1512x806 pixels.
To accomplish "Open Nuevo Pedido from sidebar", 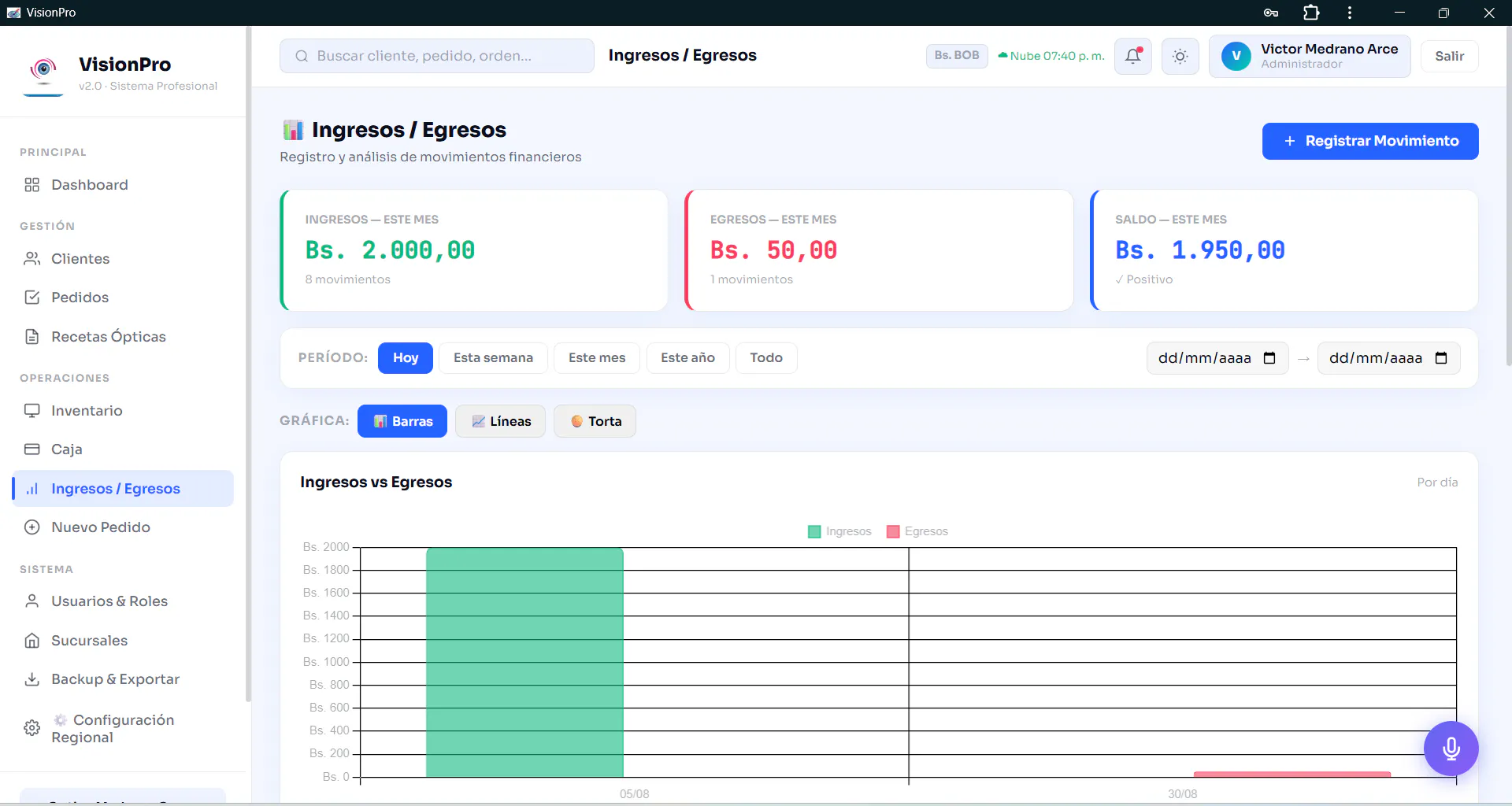I will 123,527.
